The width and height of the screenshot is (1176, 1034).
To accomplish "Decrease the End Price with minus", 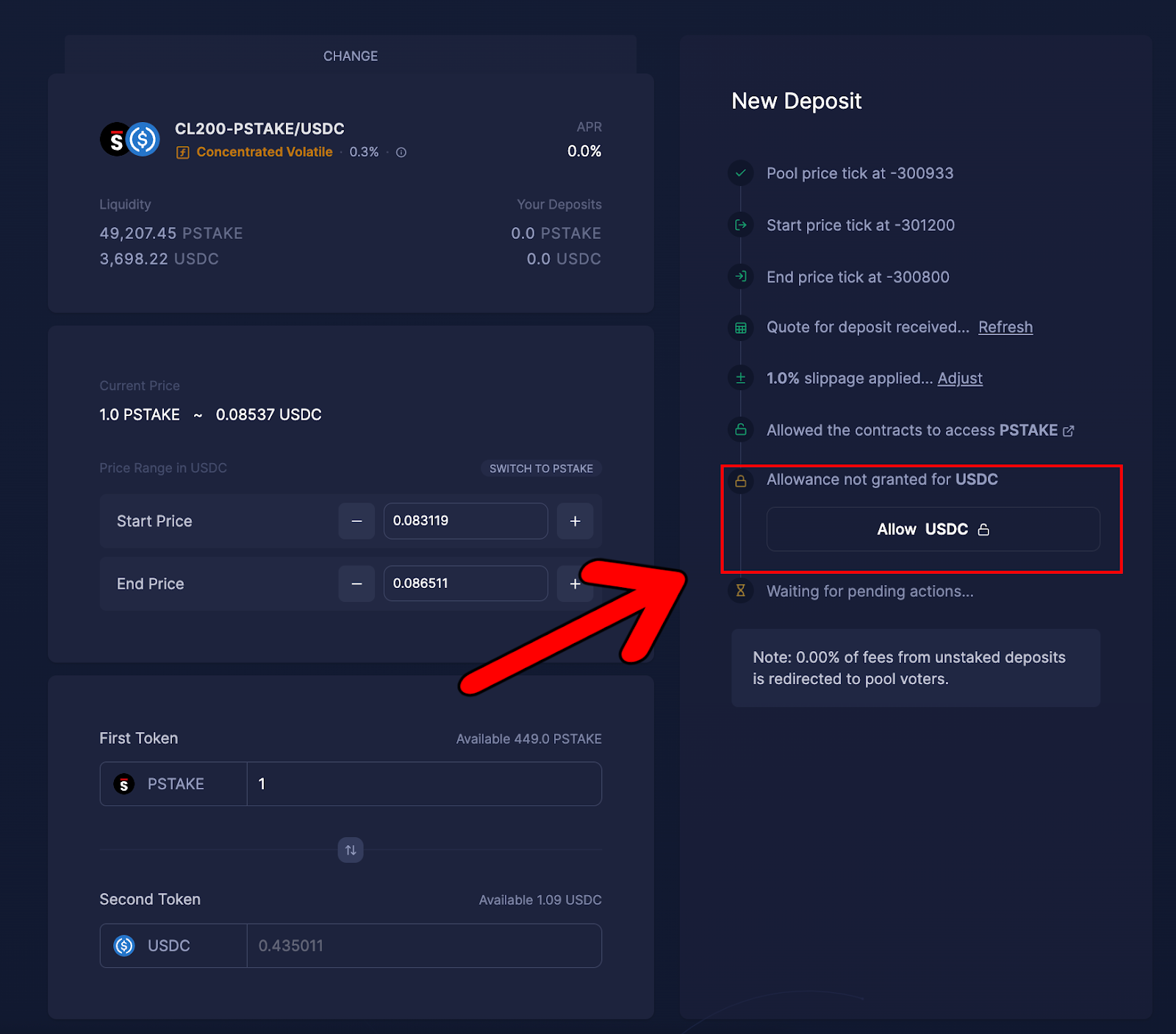I will coord(356,584).
